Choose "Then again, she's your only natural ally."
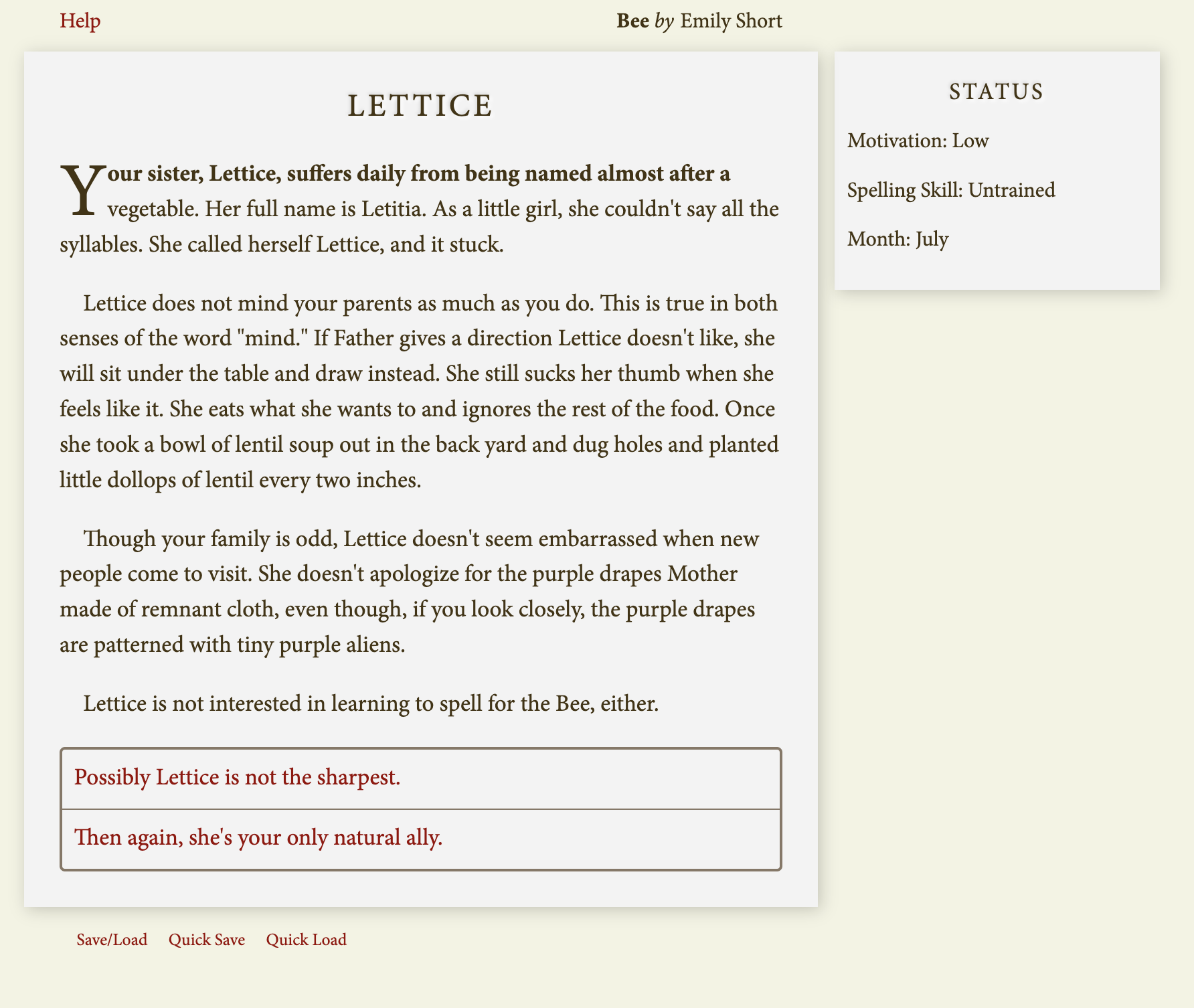The height and width of the screenshot is (1008, 1194). 258,837
